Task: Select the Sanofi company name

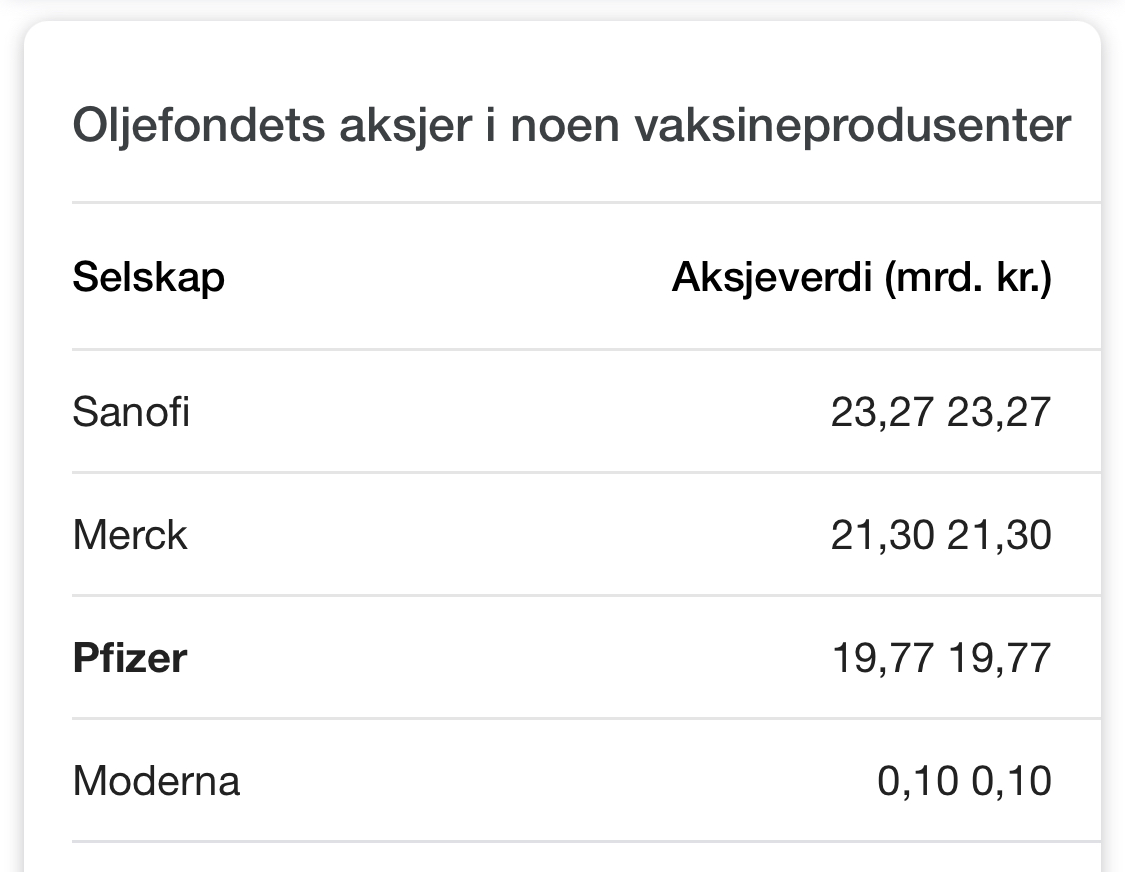Action: 131,411
